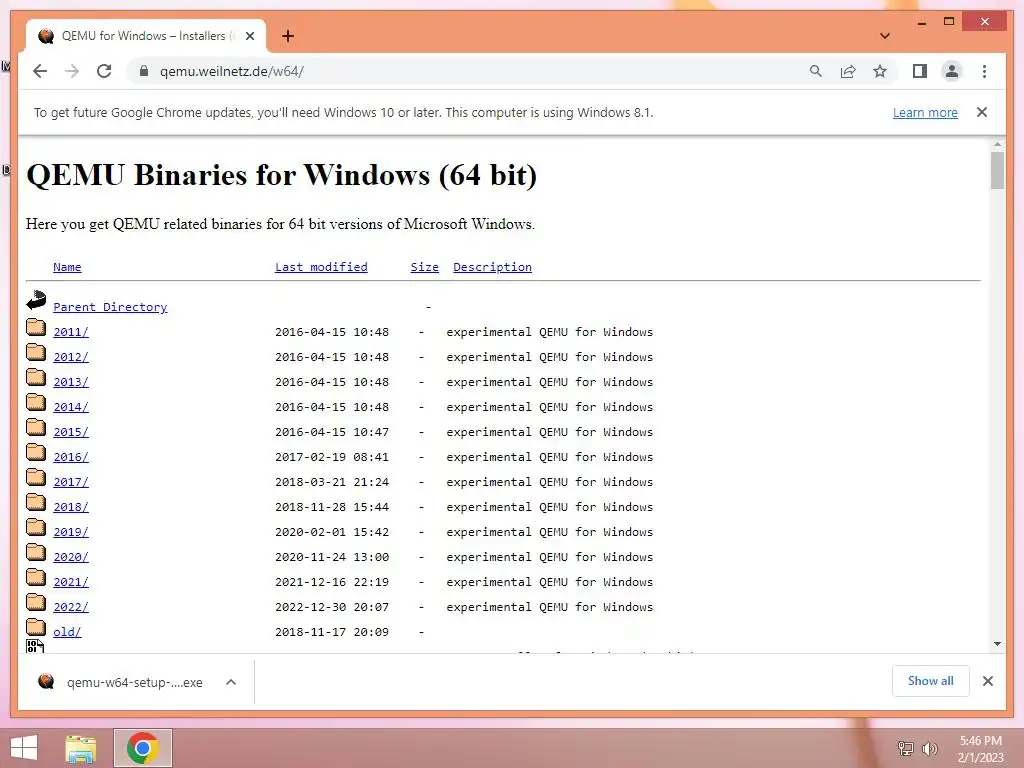Open the 2014/ folder link

click(x=71, y=407)
